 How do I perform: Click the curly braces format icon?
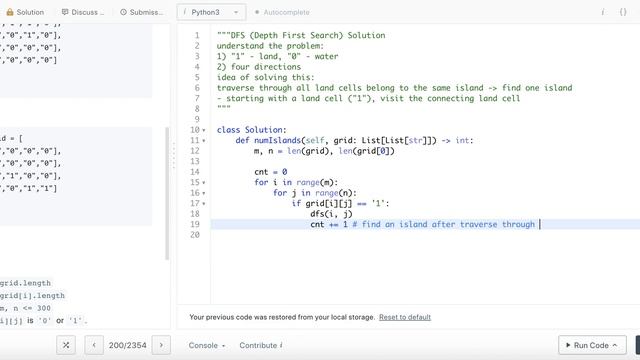pyautogui.click(x=623, y=12)
